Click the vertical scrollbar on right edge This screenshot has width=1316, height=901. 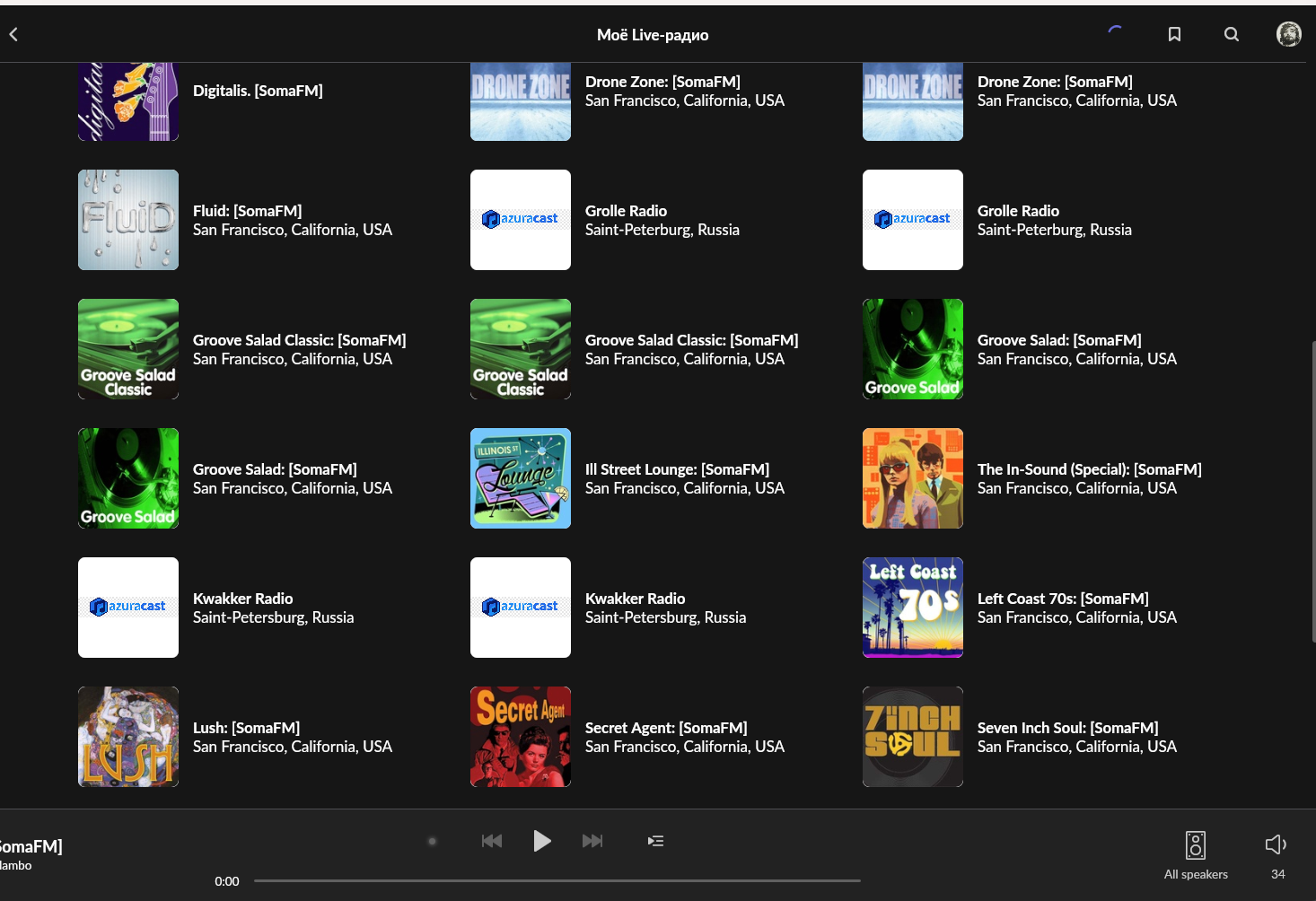tap(1312, 491)
